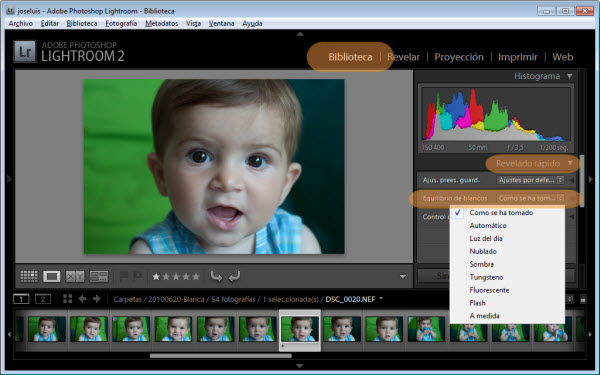
Task: Switch to the Imprimir module
Action: point(518,57)
